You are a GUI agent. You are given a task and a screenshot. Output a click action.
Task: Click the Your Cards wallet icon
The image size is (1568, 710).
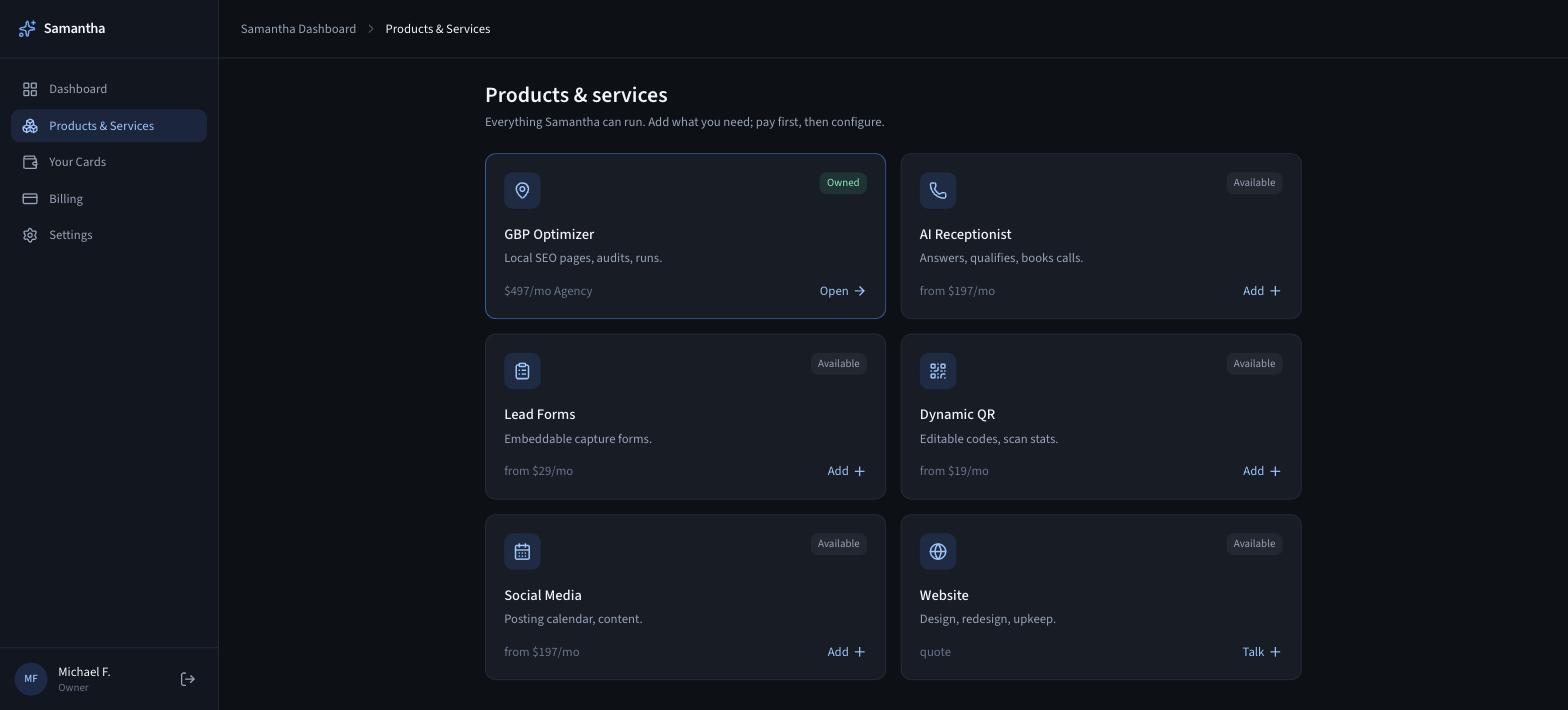30,162
